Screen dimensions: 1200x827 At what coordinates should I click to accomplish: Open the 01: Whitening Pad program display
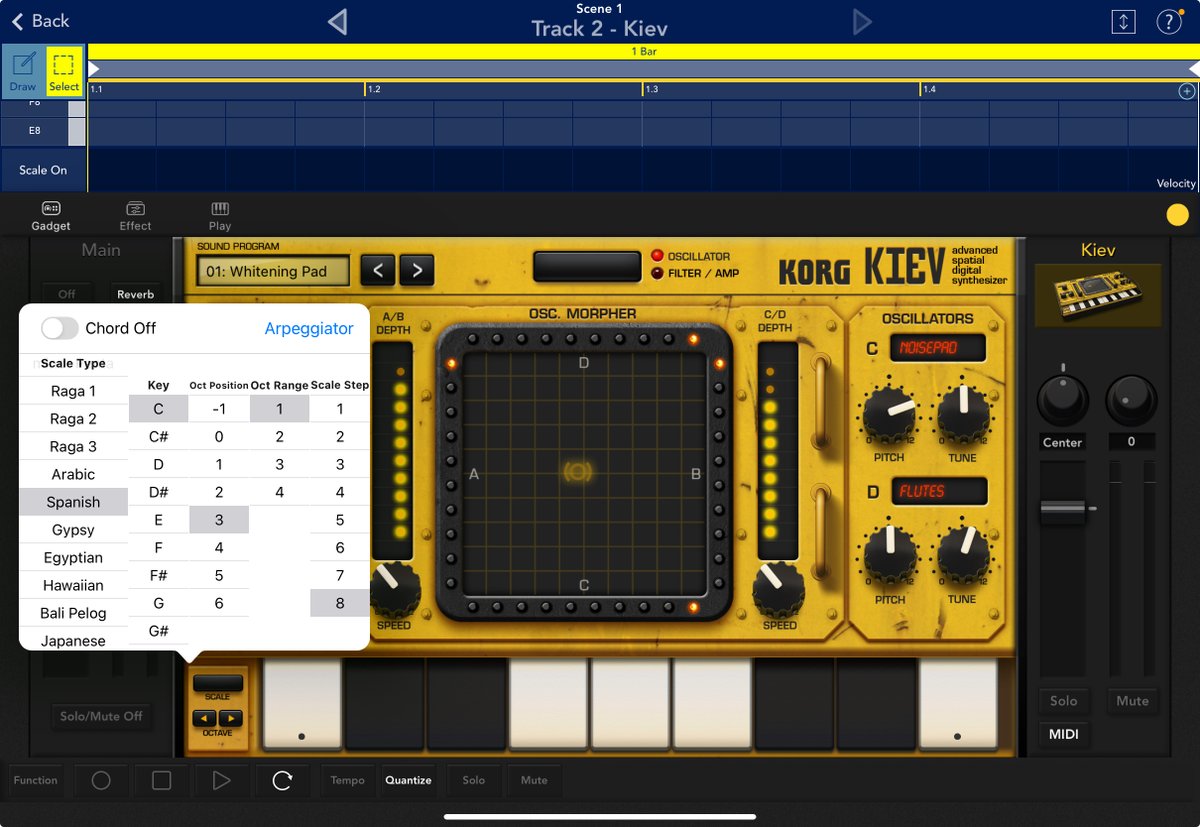[x=273, y=271]
